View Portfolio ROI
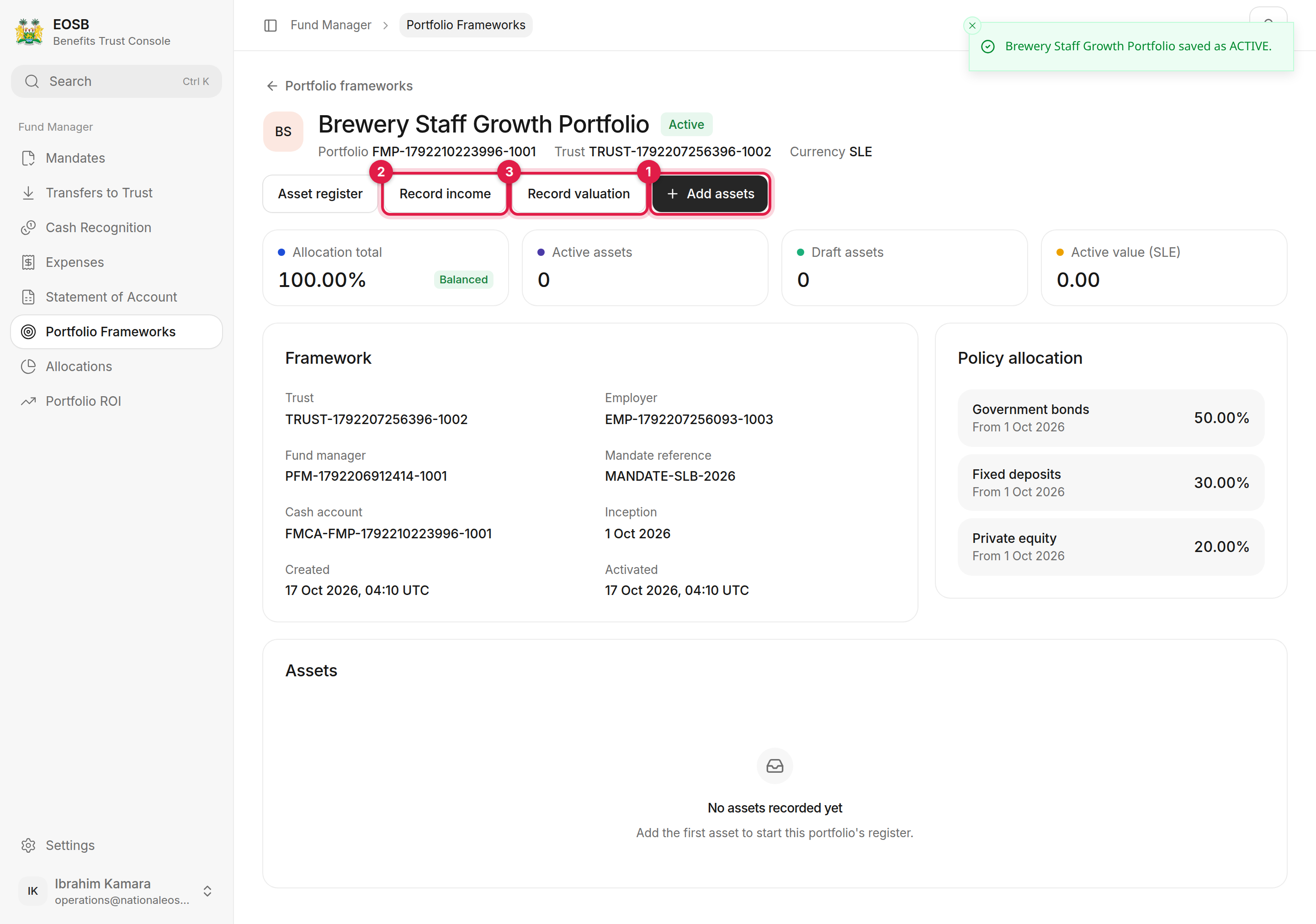 click(117, 401)
